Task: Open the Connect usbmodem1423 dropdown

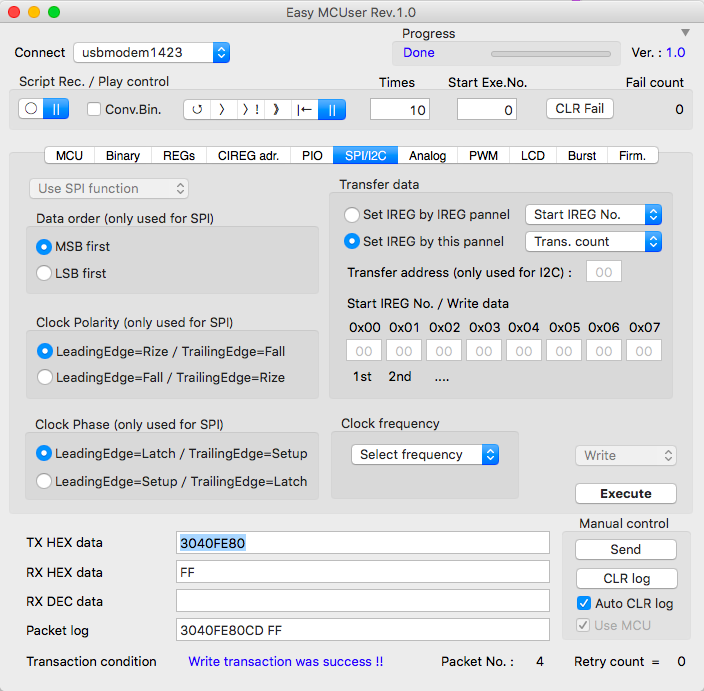Action: click(x=152, y=53)
